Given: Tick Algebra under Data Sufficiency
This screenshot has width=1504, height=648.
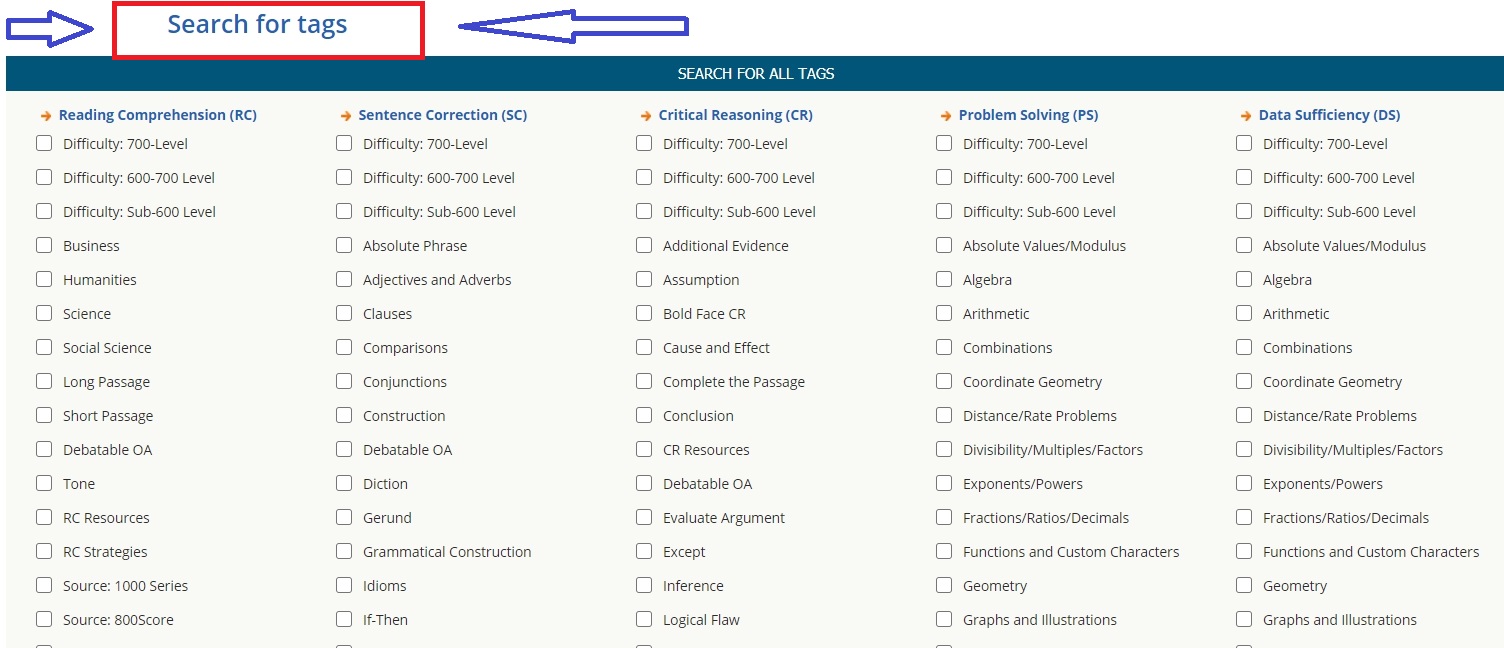Looking at the screenshot, I should (1244, 279).
